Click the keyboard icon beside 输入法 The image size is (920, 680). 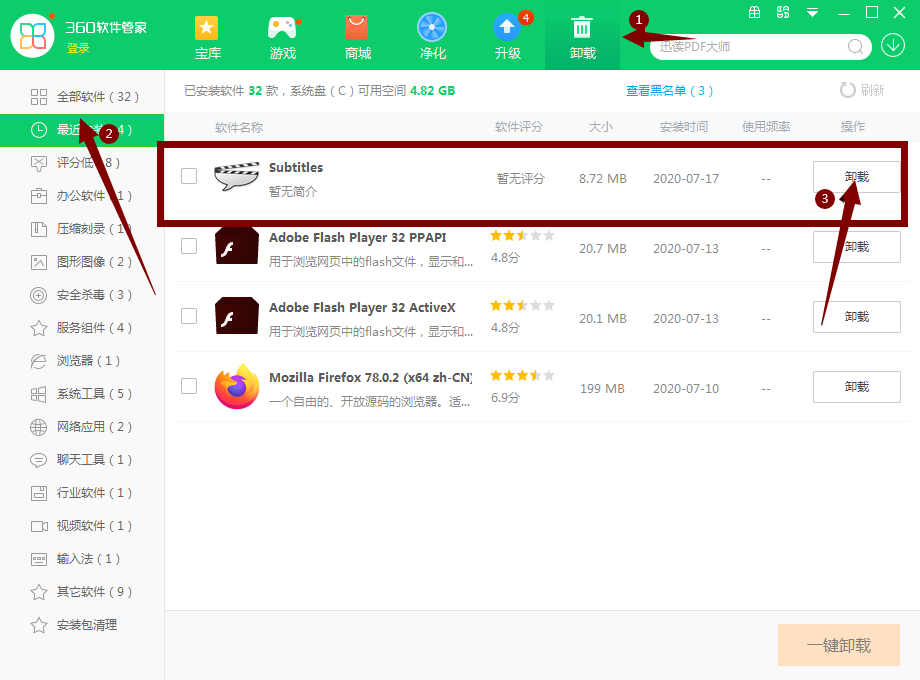[x=39, y=559]
